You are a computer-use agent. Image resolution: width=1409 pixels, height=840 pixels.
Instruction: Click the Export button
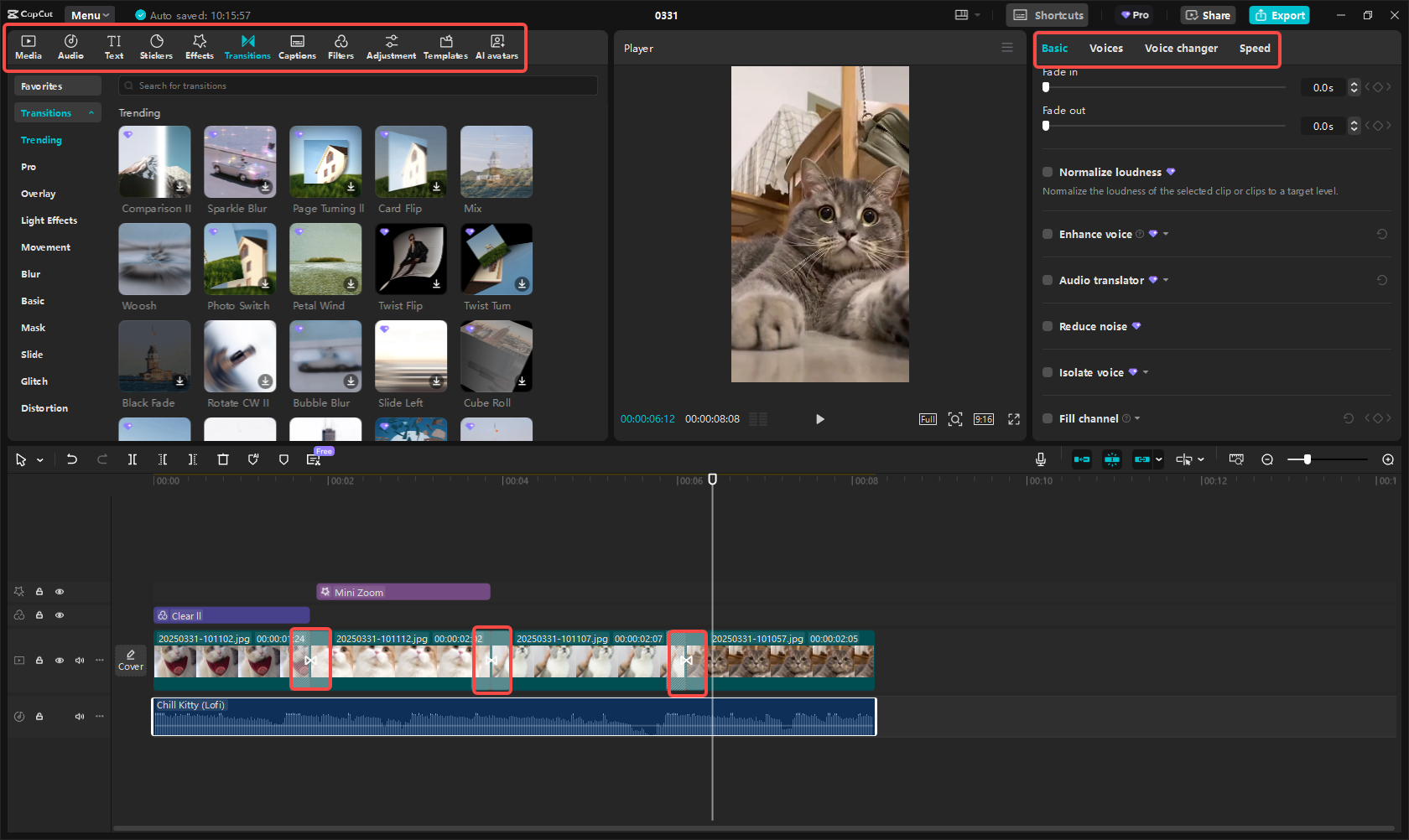pos(1279,15)
